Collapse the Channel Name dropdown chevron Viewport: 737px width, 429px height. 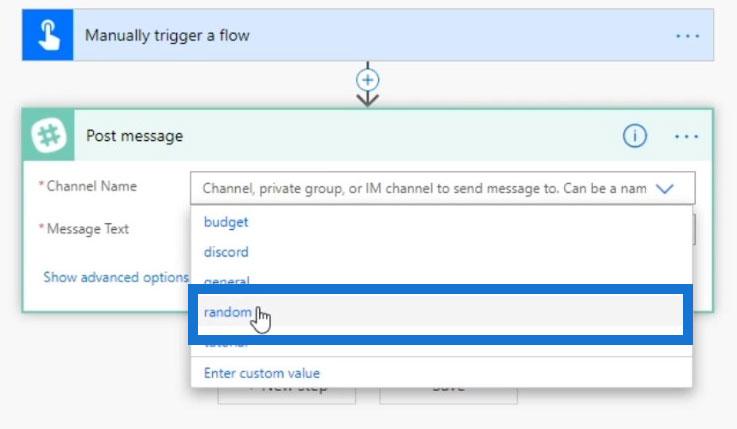[665, 189]
